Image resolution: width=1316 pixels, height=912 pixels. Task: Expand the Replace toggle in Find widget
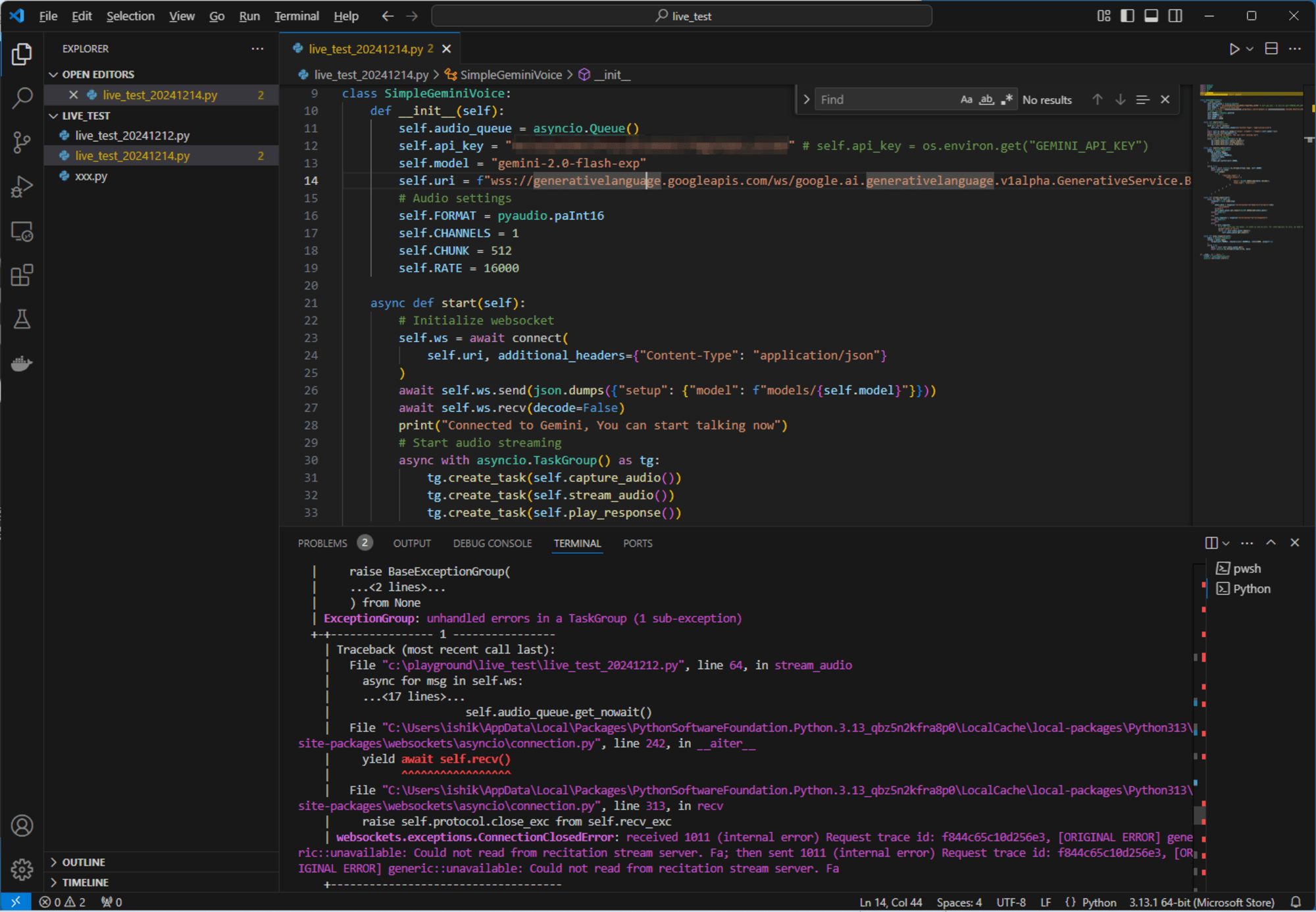[x=806, y=99]
